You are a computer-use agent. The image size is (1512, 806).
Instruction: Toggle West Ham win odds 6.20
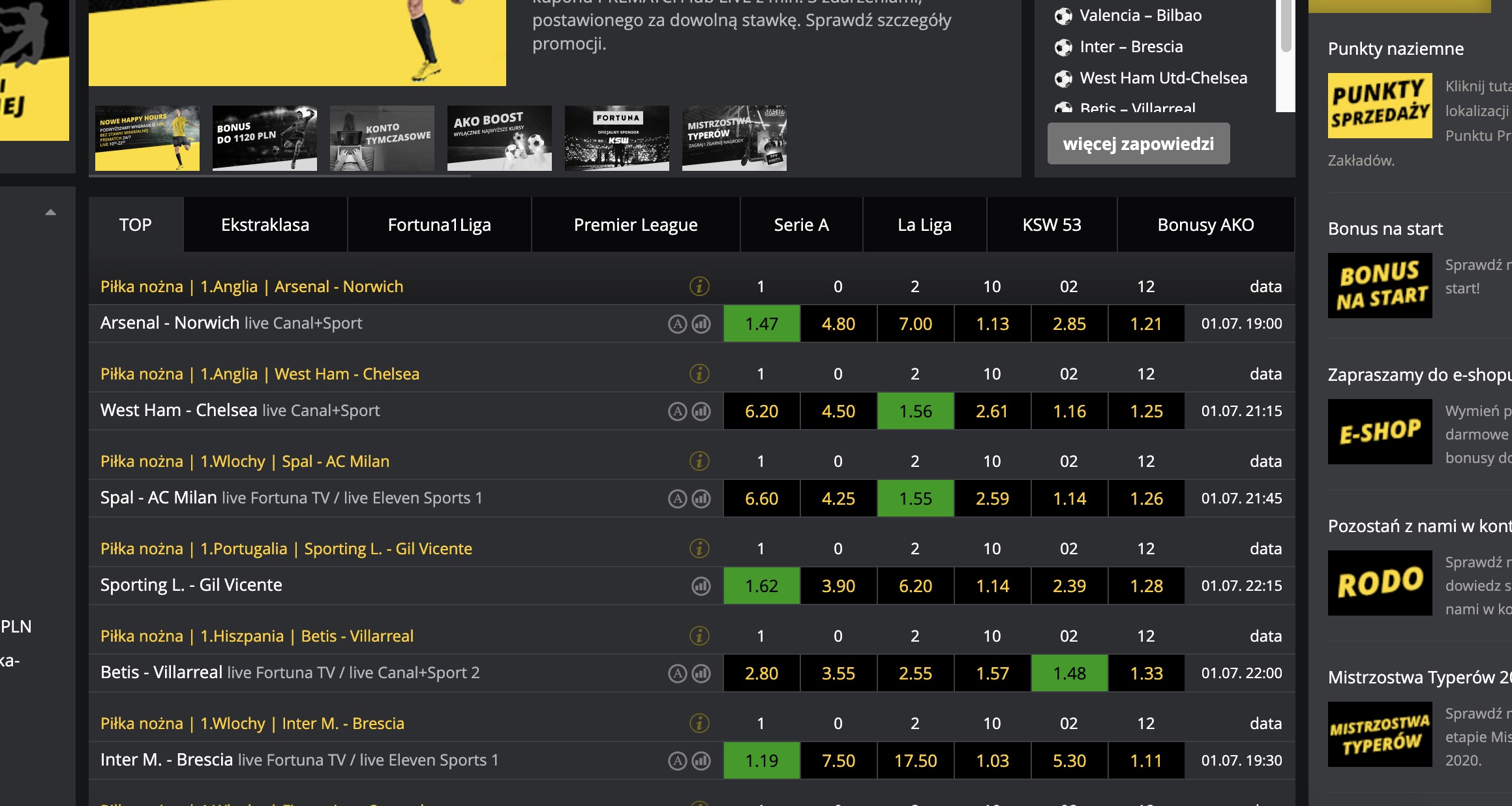click(x=762, y=411)
